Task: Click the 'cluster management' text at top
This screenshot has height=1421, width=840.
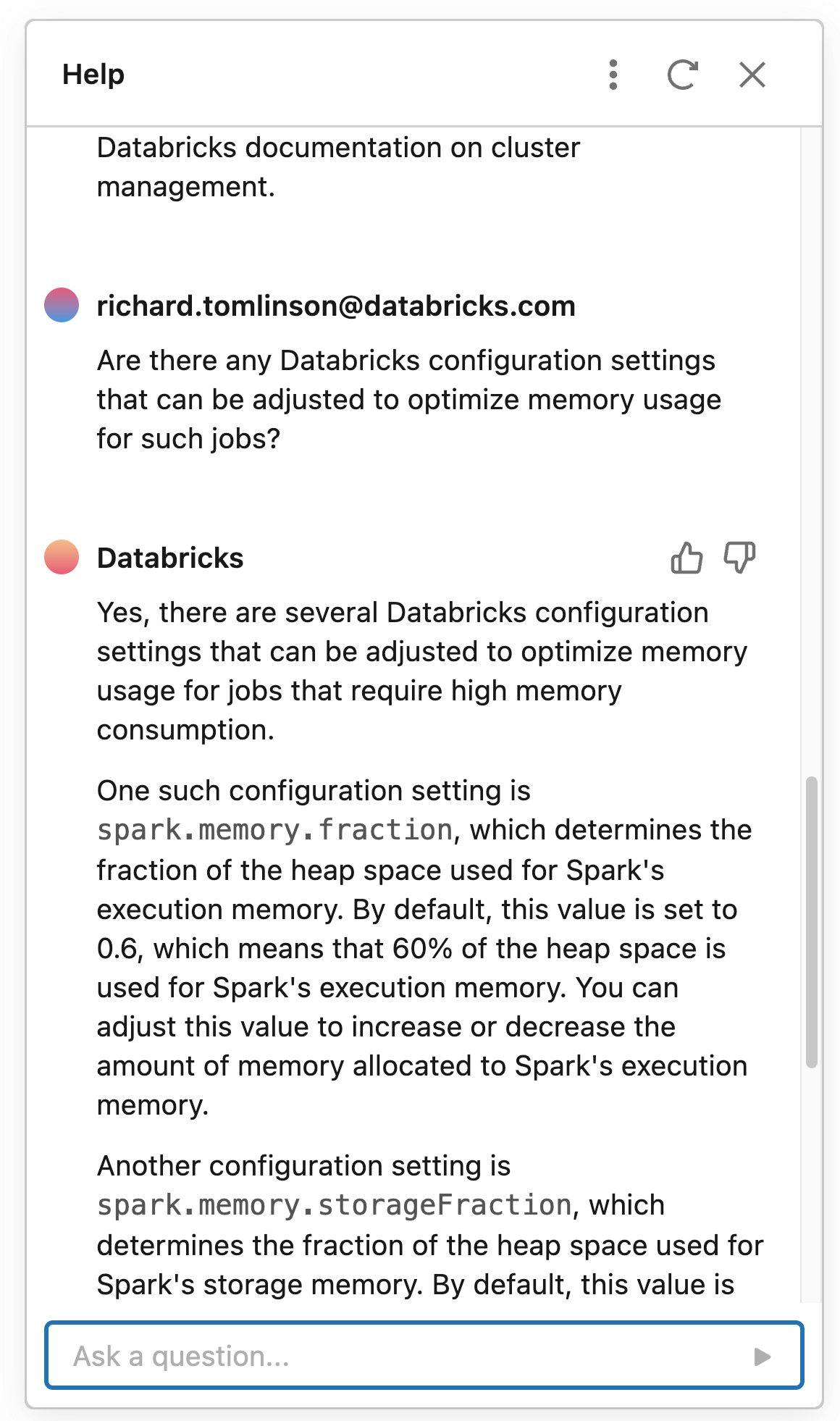Action: coord(338,167)
